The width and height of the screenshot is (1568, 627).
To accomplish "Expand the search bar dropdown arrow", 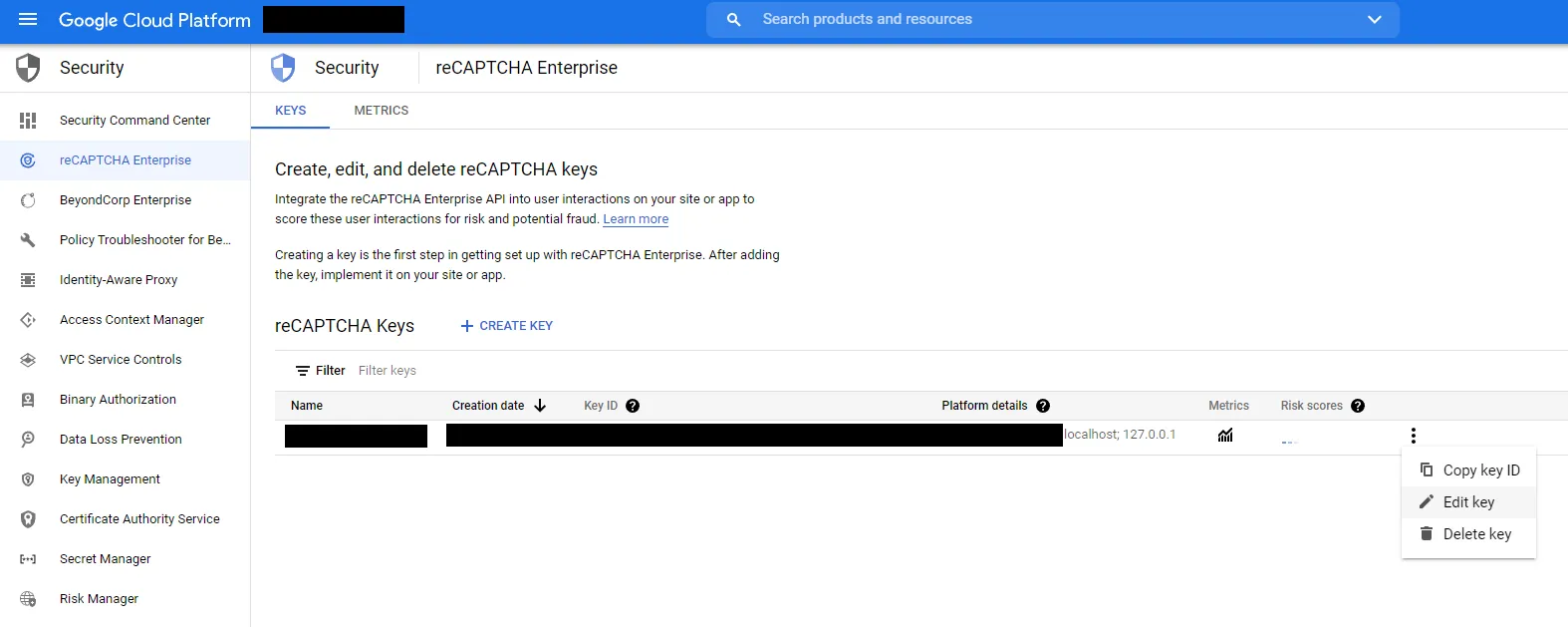I will (1375, 19).
